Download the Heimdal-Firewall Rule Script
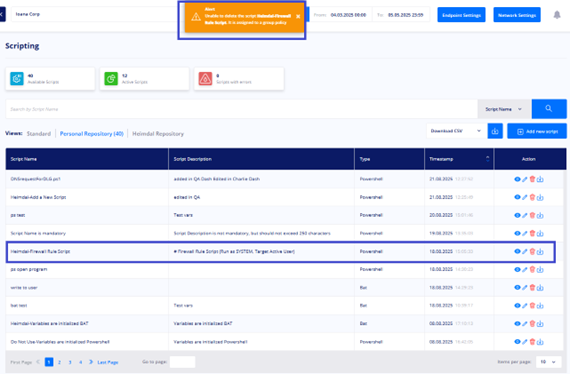Screen dimensions: 570x374 pyautogui.click(x=540, y=252)
